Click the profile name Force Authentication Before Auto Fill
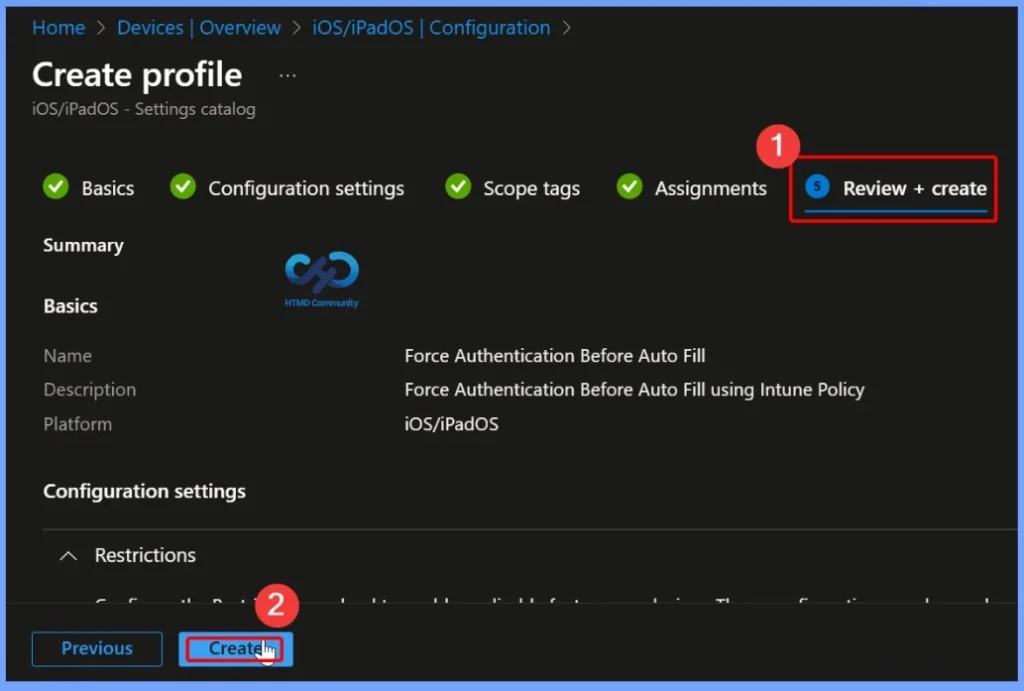Image resolution: width=1024 pixels, height=691 pixels. tap(555, 355)
